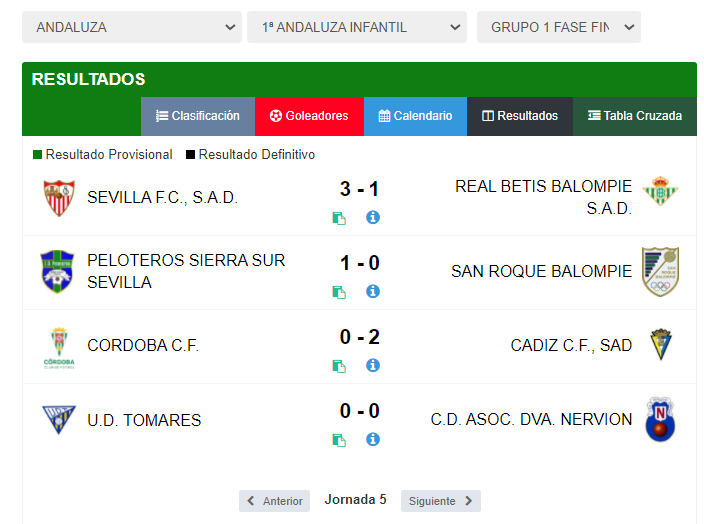Click the Sevilla F.C. crest logo
This screenshot has width=704, height=524.
(59, 198)
